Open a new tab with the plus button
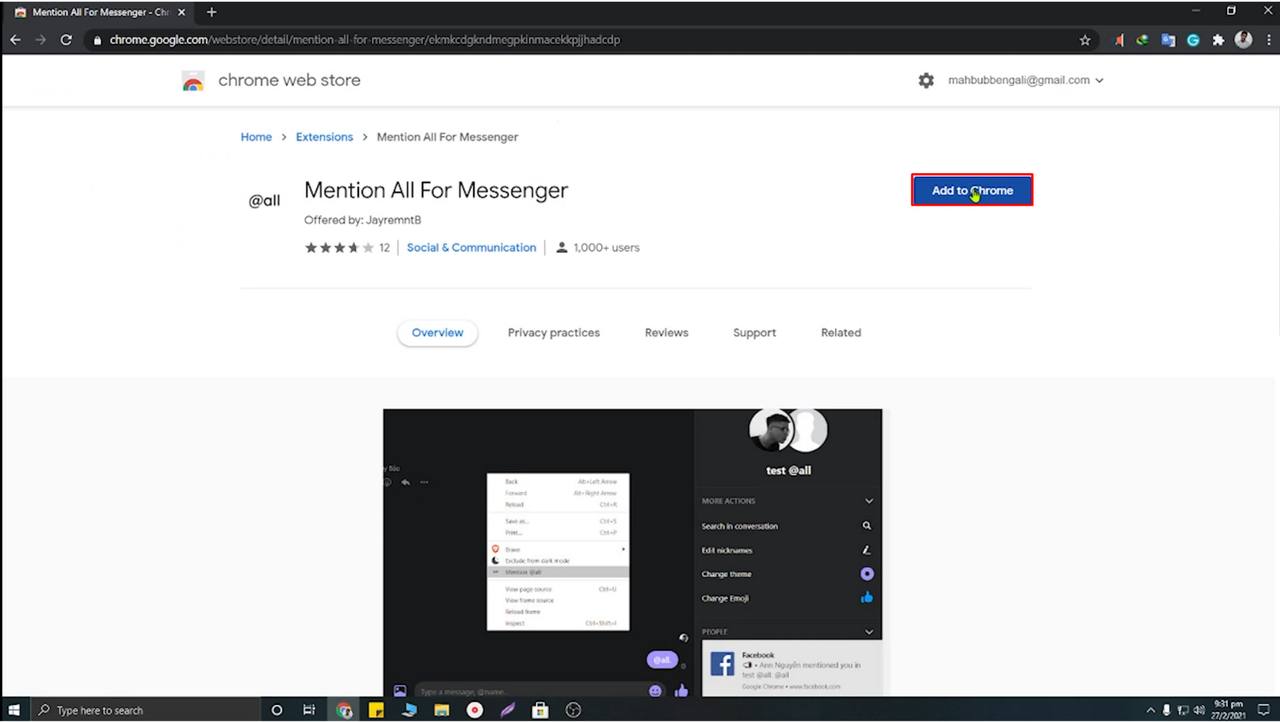 coord(211,12)
